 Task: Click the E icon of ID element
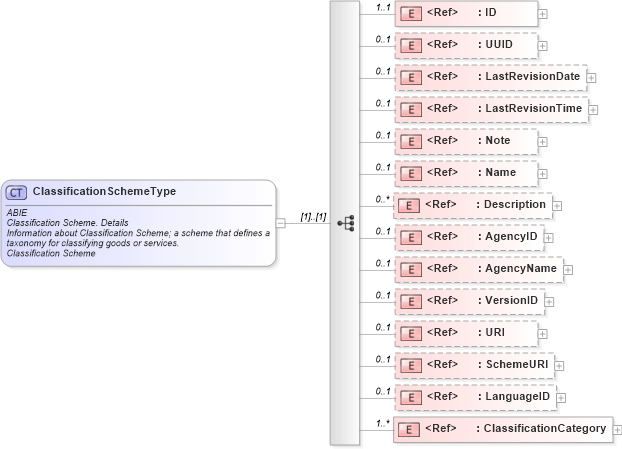[x=411, y=14]
